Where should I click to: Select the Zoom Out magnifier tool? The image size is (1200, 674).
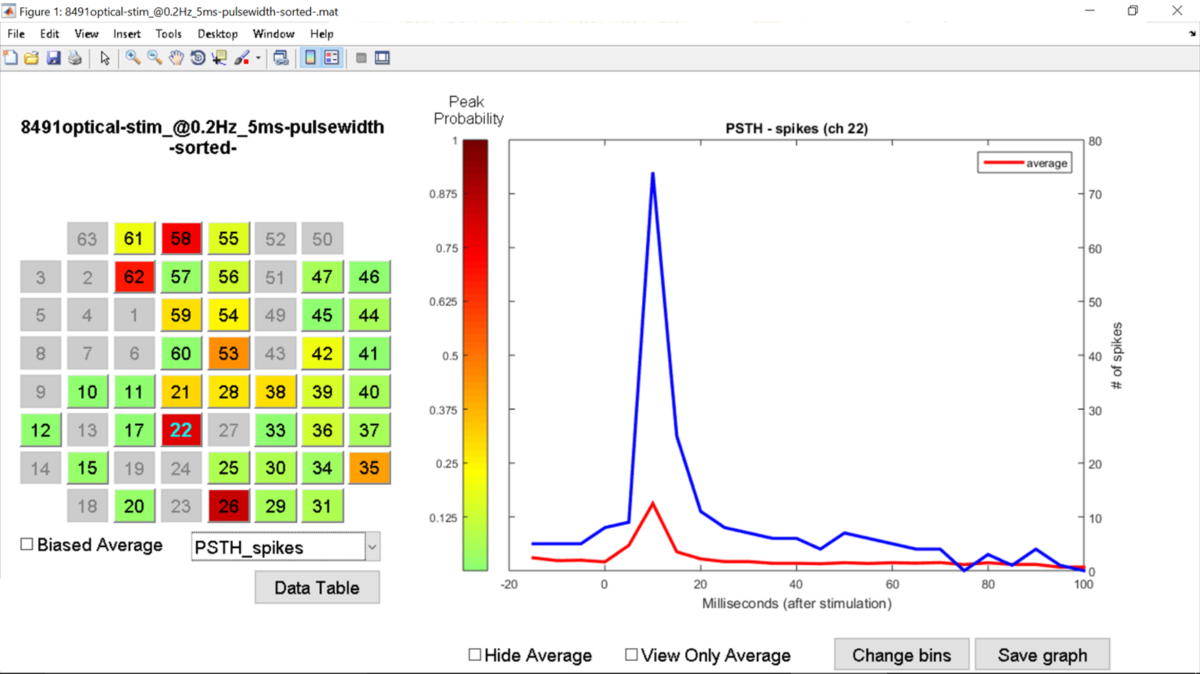(155, 58)
